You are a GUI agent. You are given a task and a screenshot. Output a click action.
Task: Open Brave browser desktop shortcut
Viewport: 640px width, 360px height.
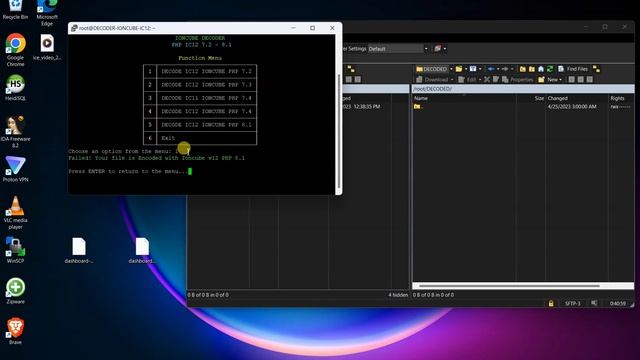tap(15, 331)
